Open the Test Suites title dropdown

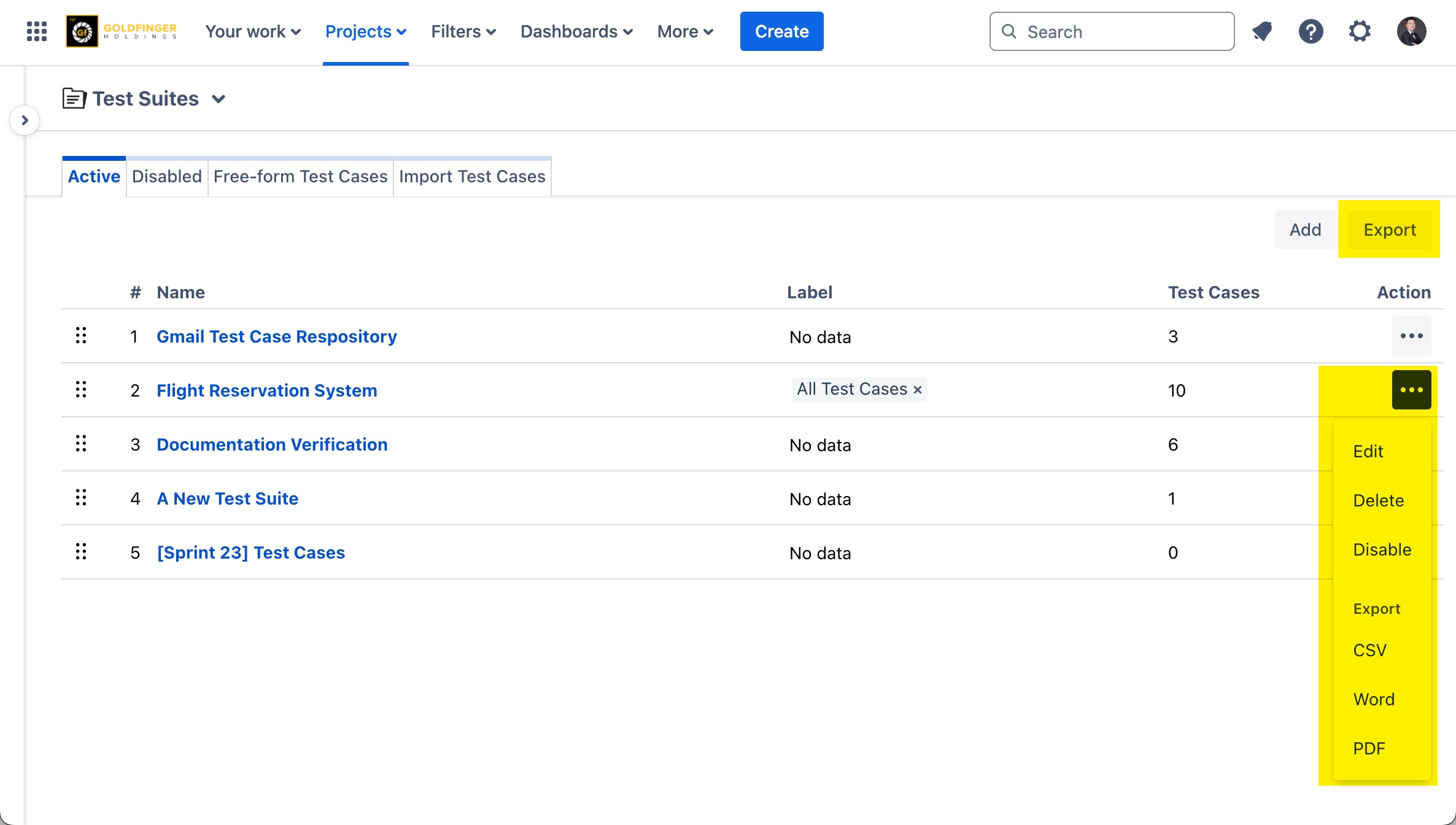click(x=219, y=99)
